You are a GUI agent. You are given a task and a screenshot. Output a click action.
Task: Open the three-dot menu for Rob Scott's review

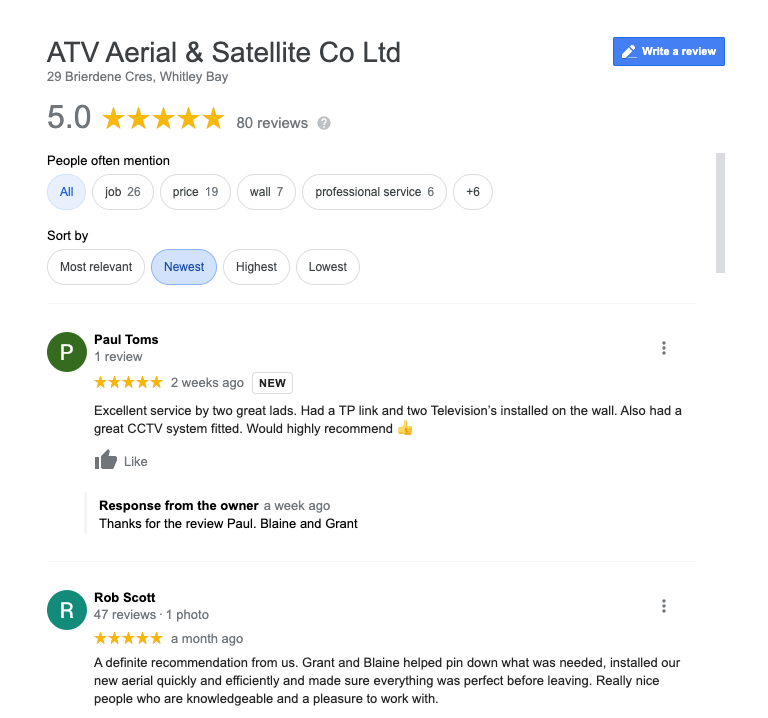click(664, 606)
